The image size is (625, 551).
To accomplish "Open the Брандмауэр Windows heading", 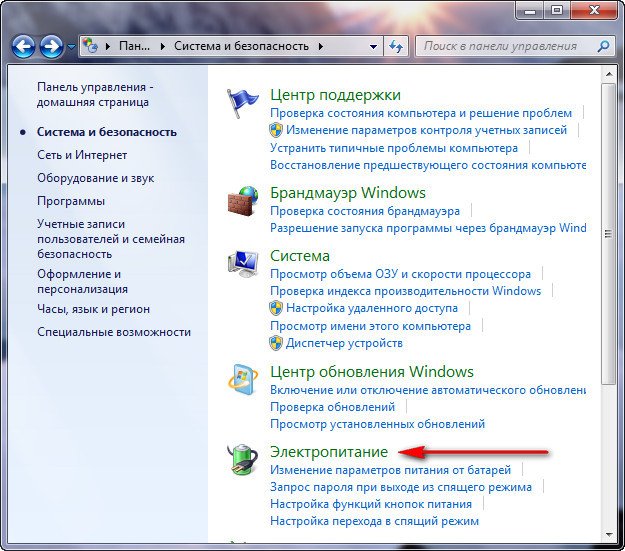I will pos(348,193).
